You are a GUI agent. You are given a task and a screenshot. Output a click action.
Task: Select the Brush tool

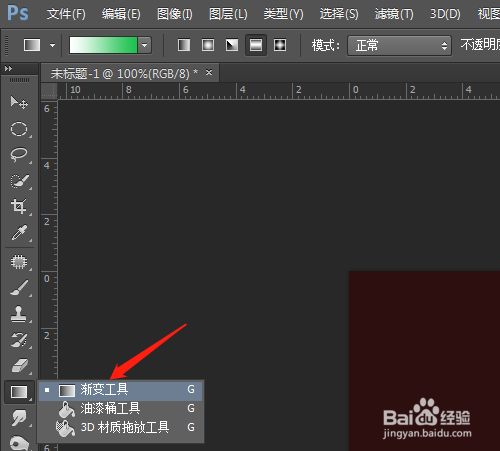[x=19, y=288]
